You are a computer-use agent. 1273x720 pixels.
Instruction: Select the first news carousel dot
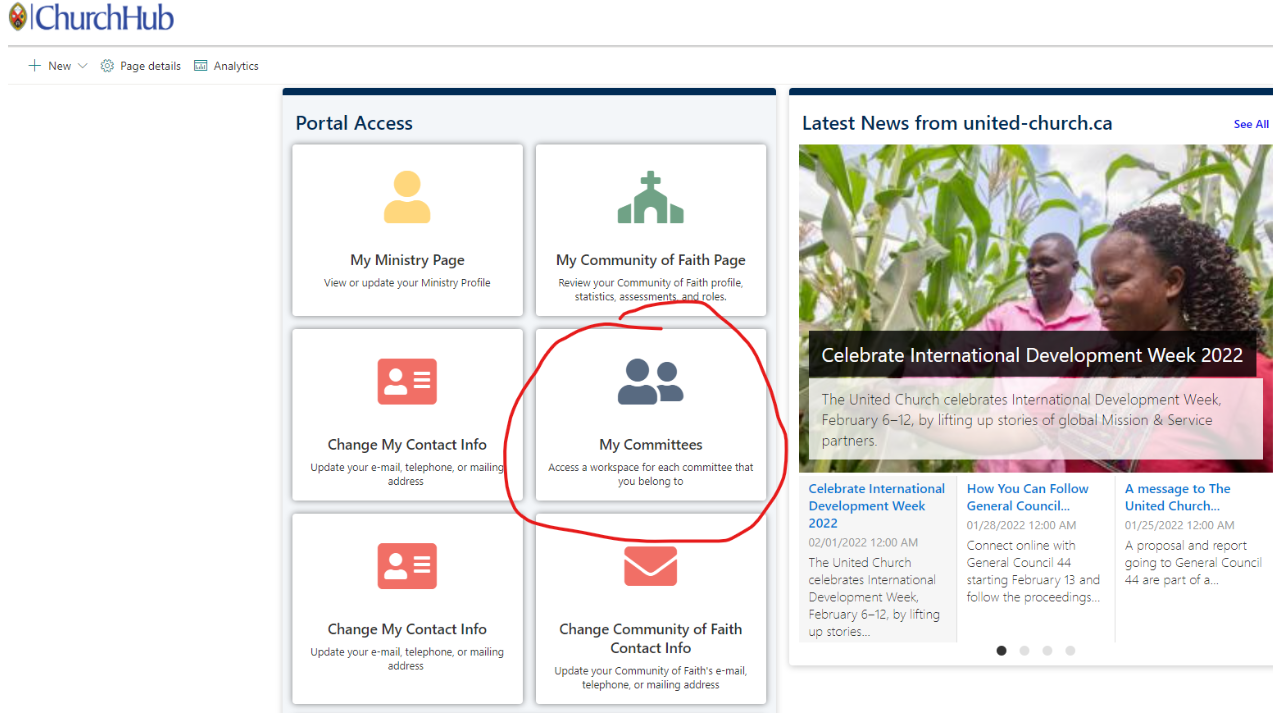tap(1001, 650)
